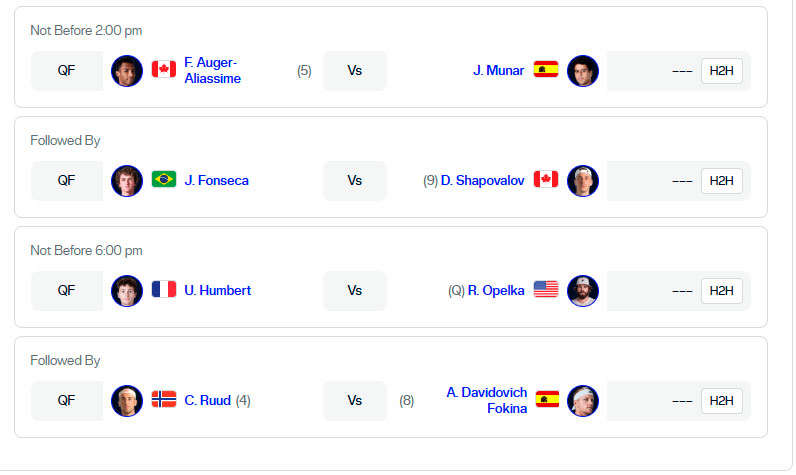Open A. Davidovich Fokina's profile link
The width and height of the screenshot is (796, 475).
click(486, 400)
